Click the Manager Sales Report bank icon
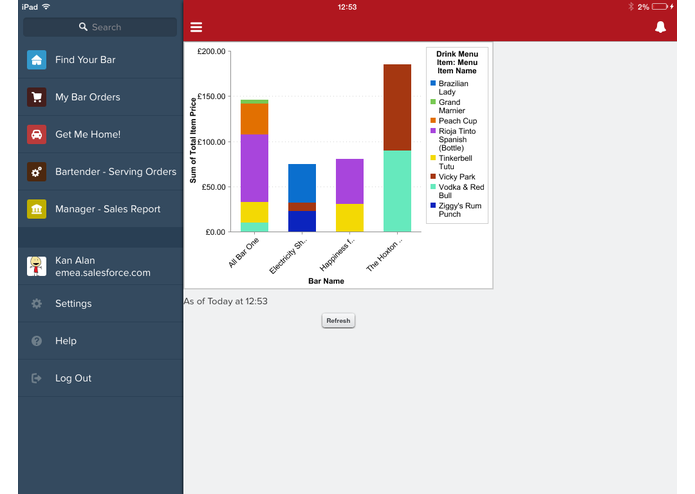 36,209
